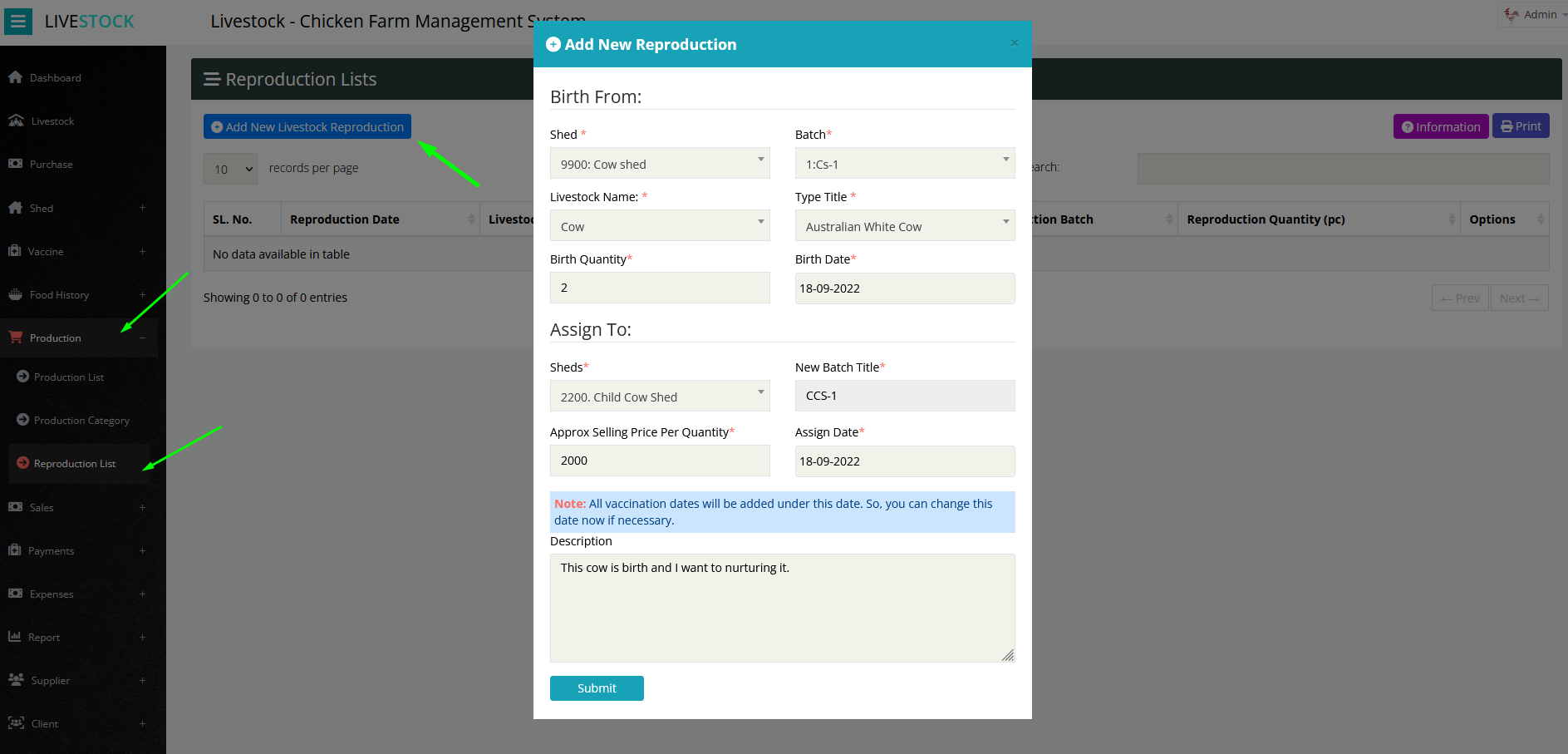The height and width of the screenshot is (754, 1568).
Task: Click the Birth Quantity input field
Action: [x=659, y=288]
